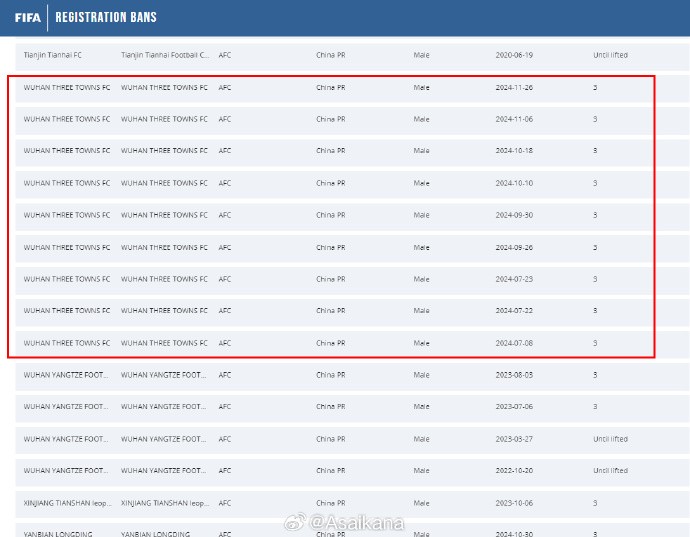Screen dimensions: 690x537
Task: Click AFC in the XINJIANG TIANSHAN row
Action: point(225,503)
